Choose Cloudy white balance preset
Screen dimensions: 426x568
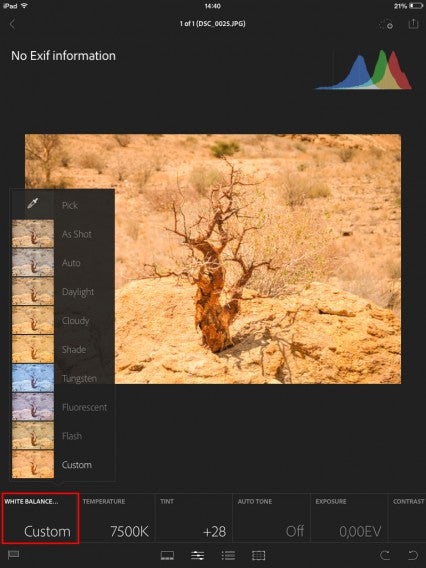point(63,320)
